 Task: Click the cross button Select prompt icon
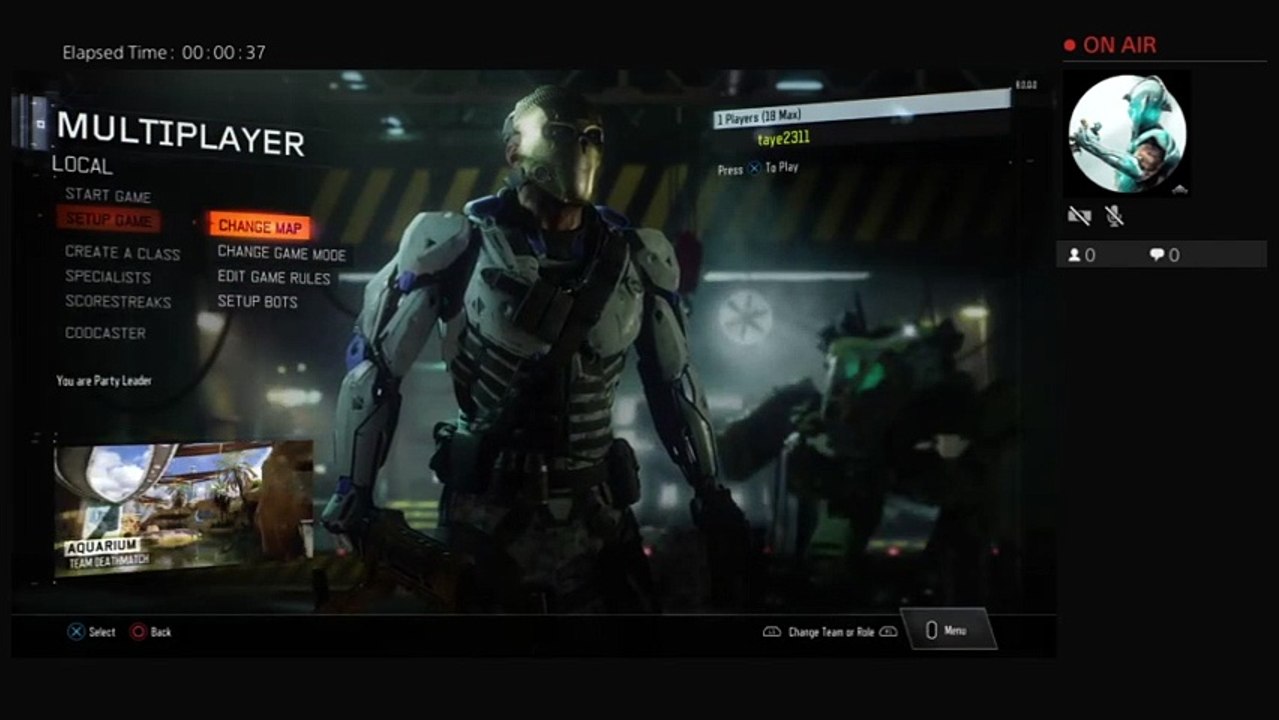tap(75, 632)
